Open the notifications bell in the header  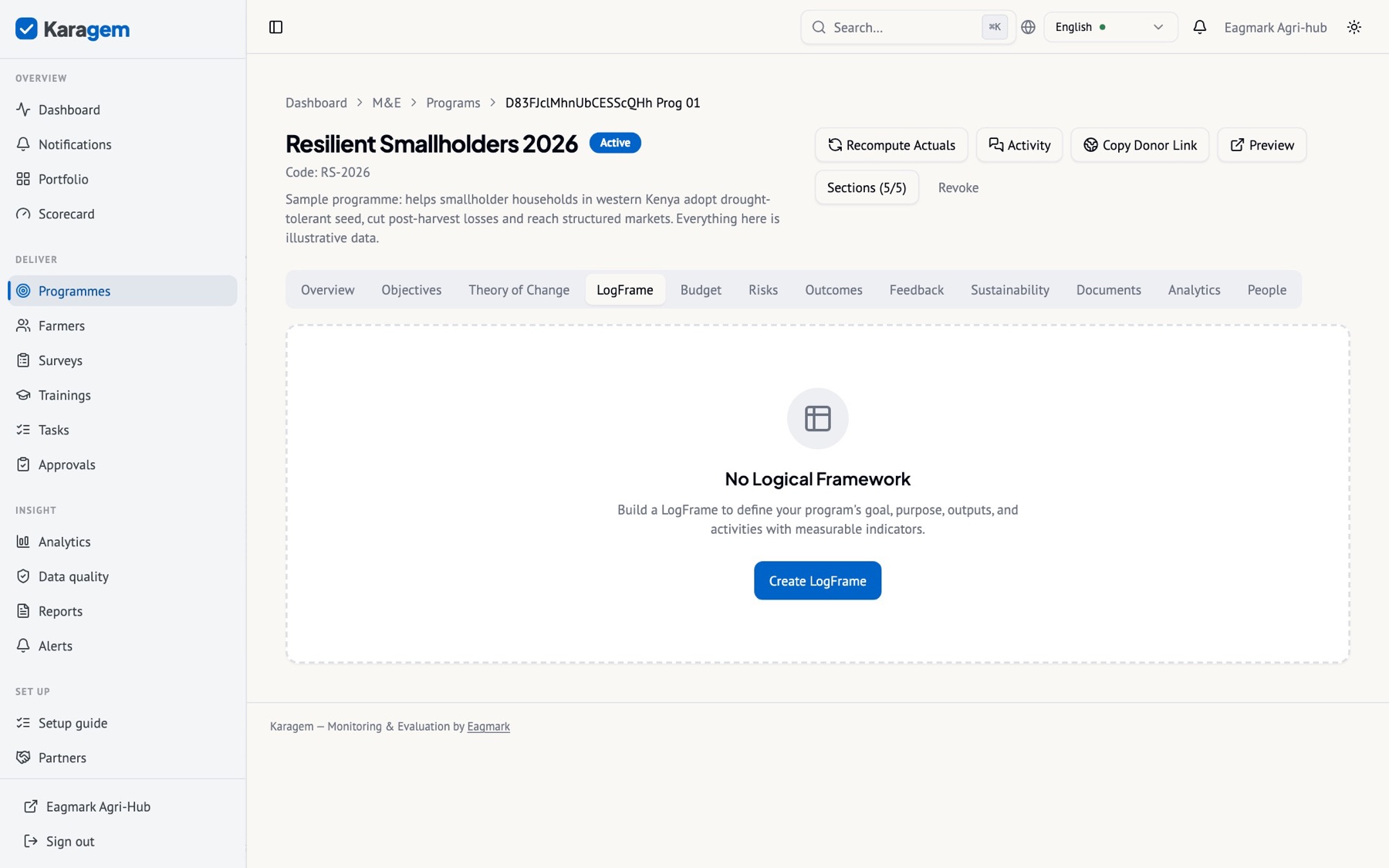(1199, 27)
